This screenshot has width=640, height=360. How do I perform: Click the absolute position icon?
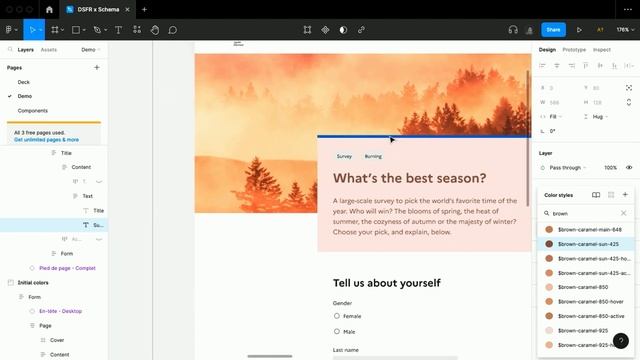click(629, 88)
